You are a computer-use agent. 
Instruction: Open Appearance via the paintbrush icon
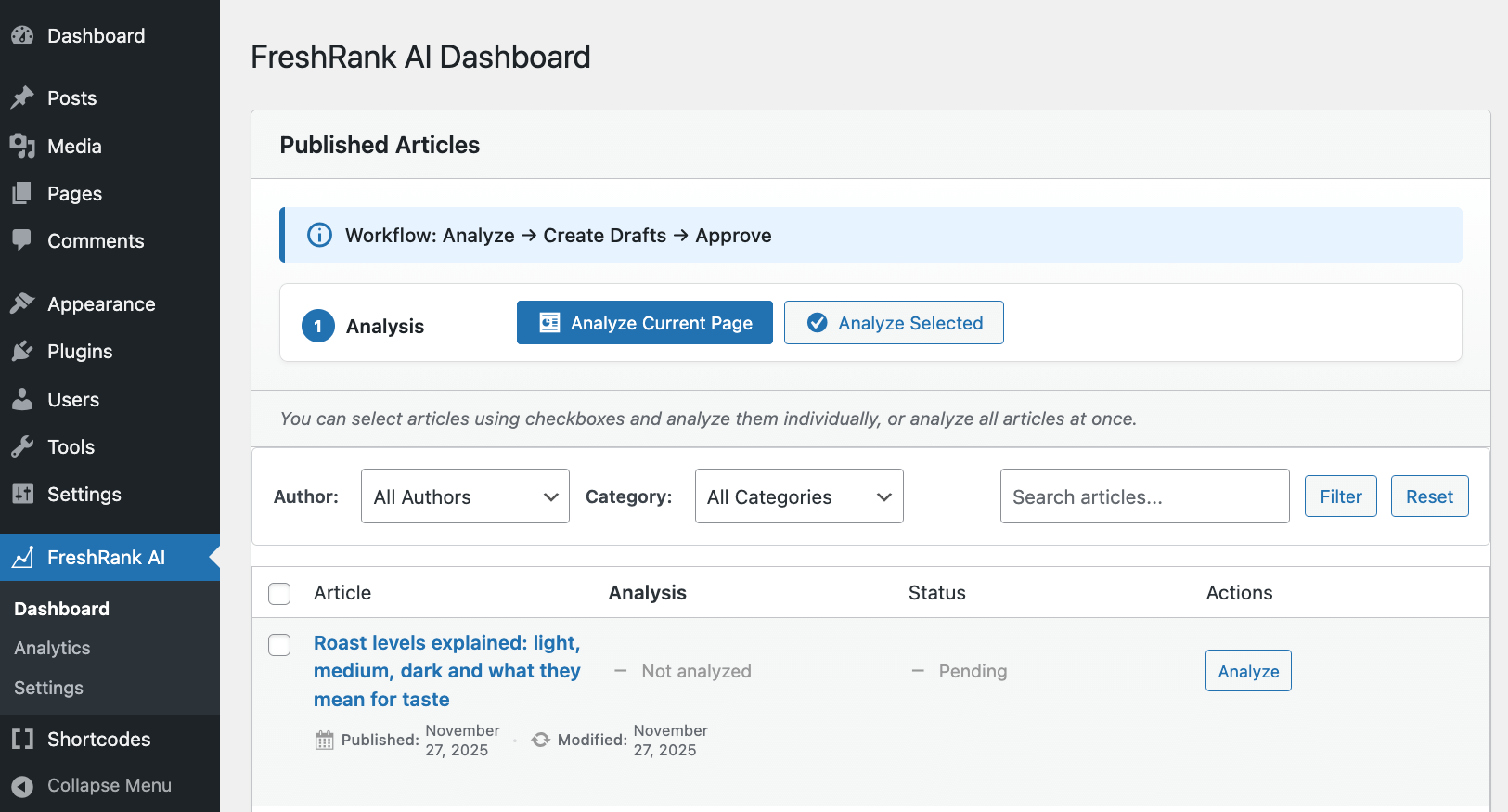22,304
